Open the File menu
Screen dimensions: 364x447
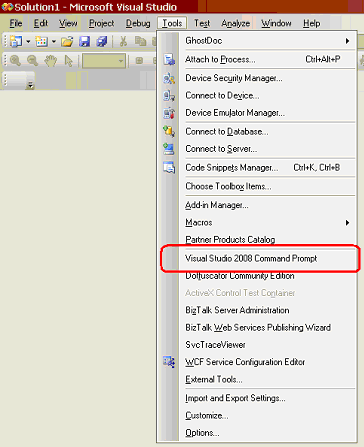pos(16,23)
